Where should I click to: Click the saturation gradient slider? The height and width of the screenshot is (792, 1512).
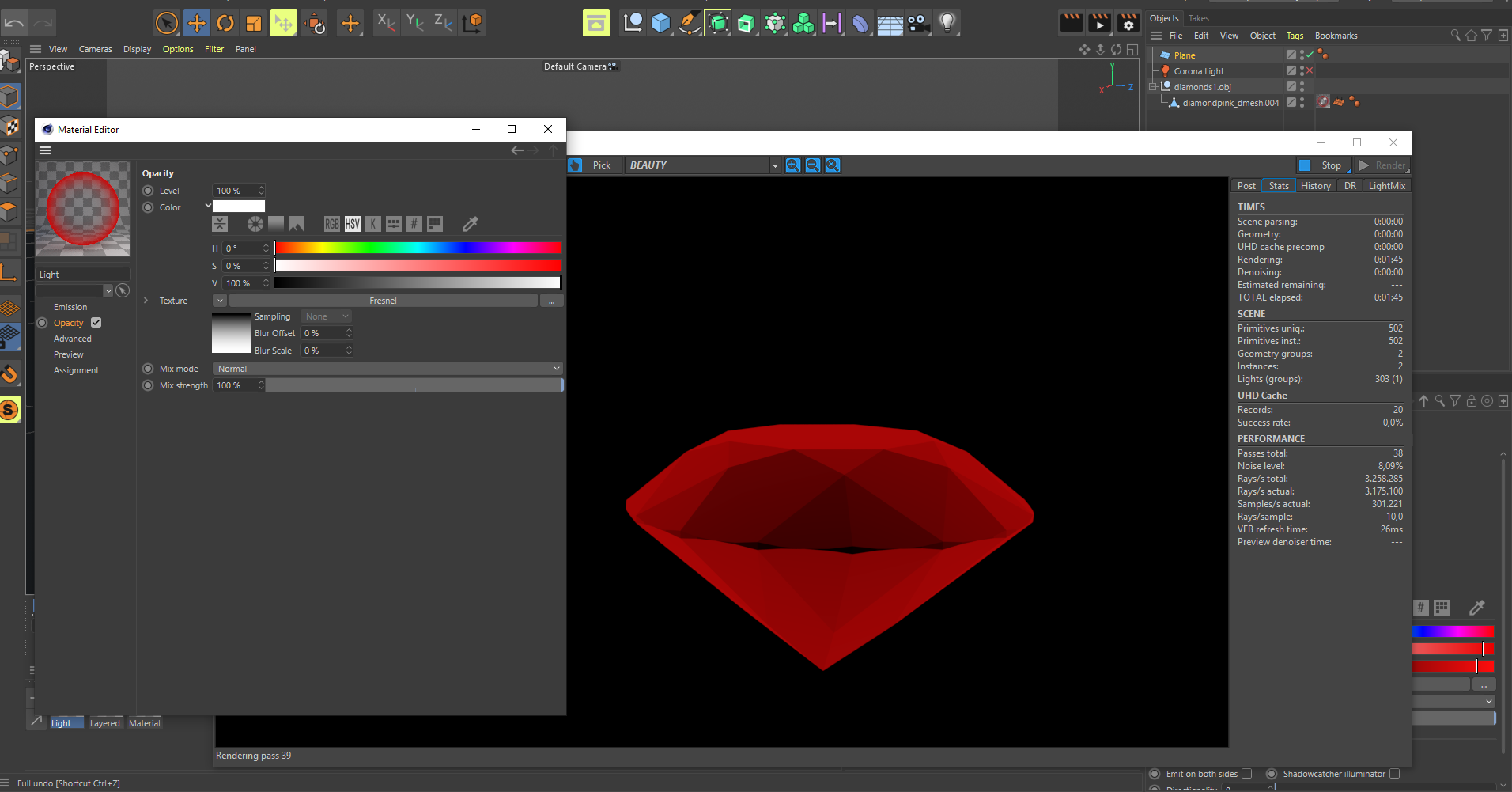coord(418,265)
